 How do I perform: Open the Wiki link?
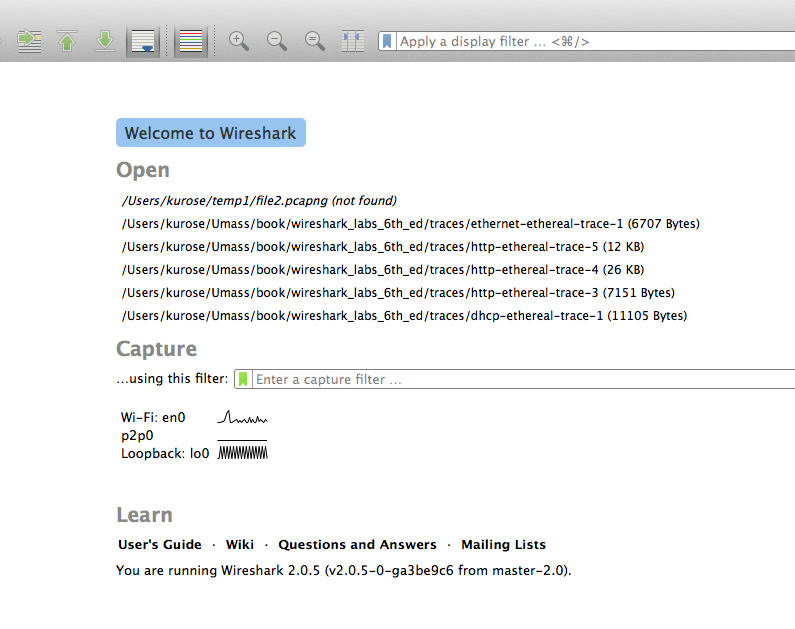click(240, 544)
